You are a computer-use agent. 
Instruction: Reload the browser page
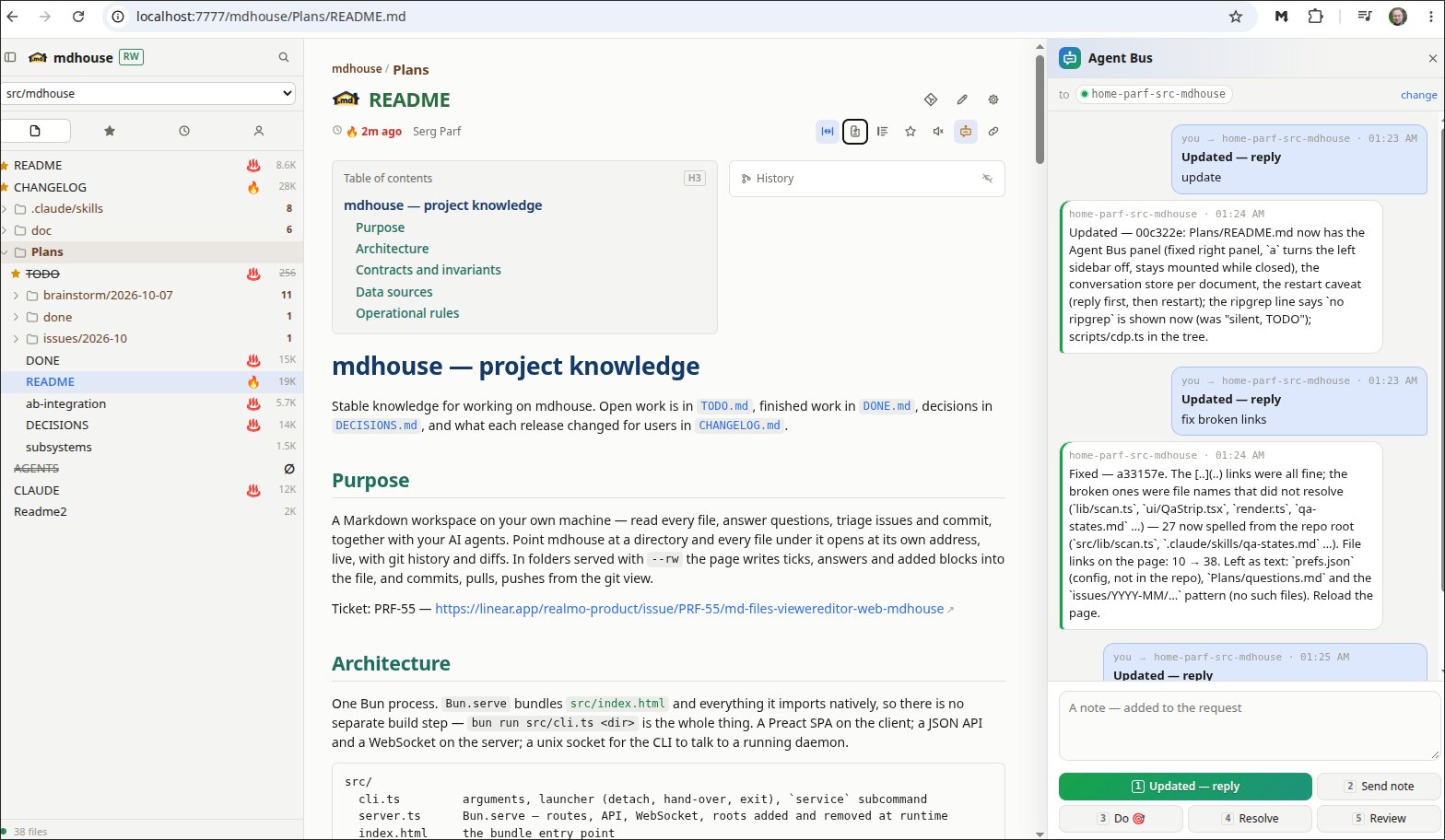coord(78,17)
